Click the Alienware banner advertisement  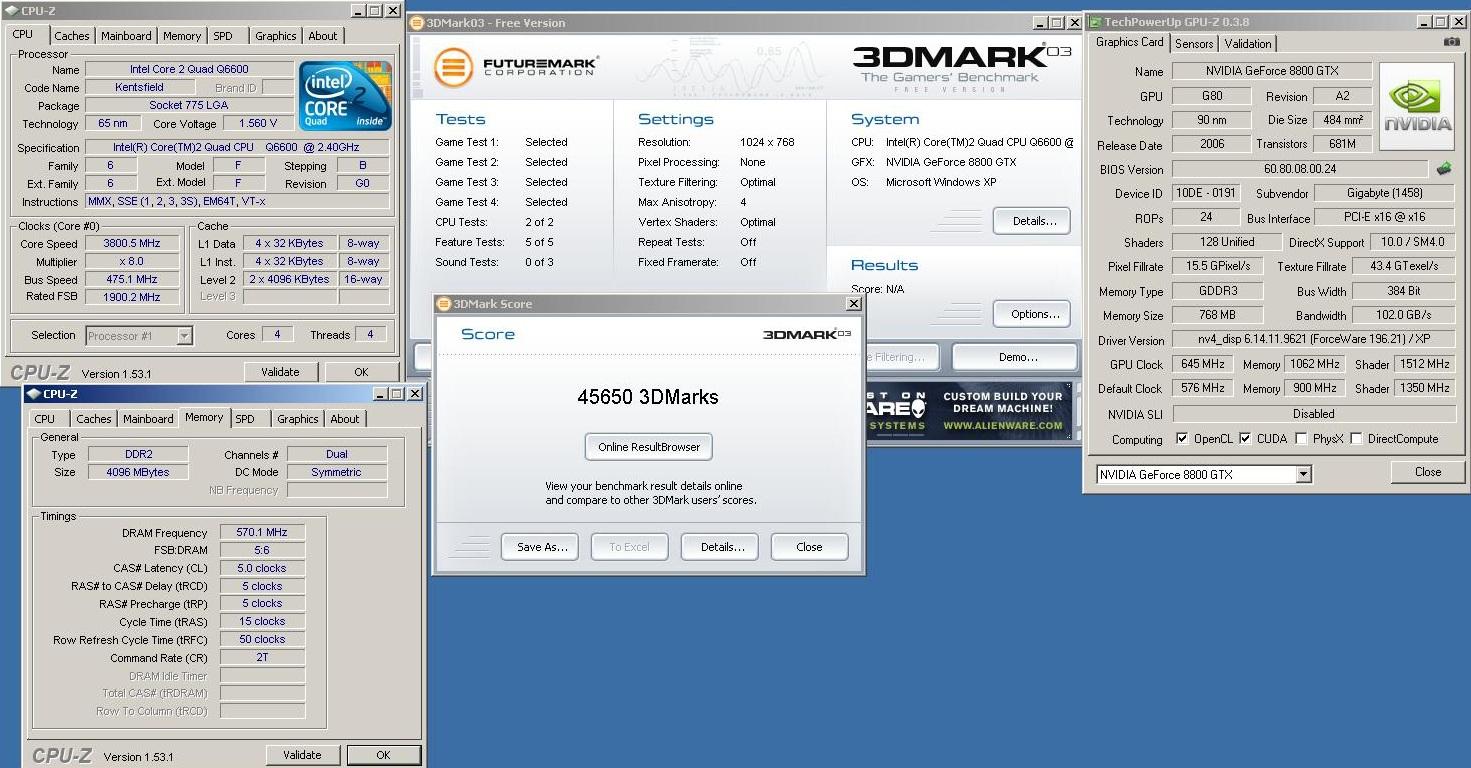968,411
